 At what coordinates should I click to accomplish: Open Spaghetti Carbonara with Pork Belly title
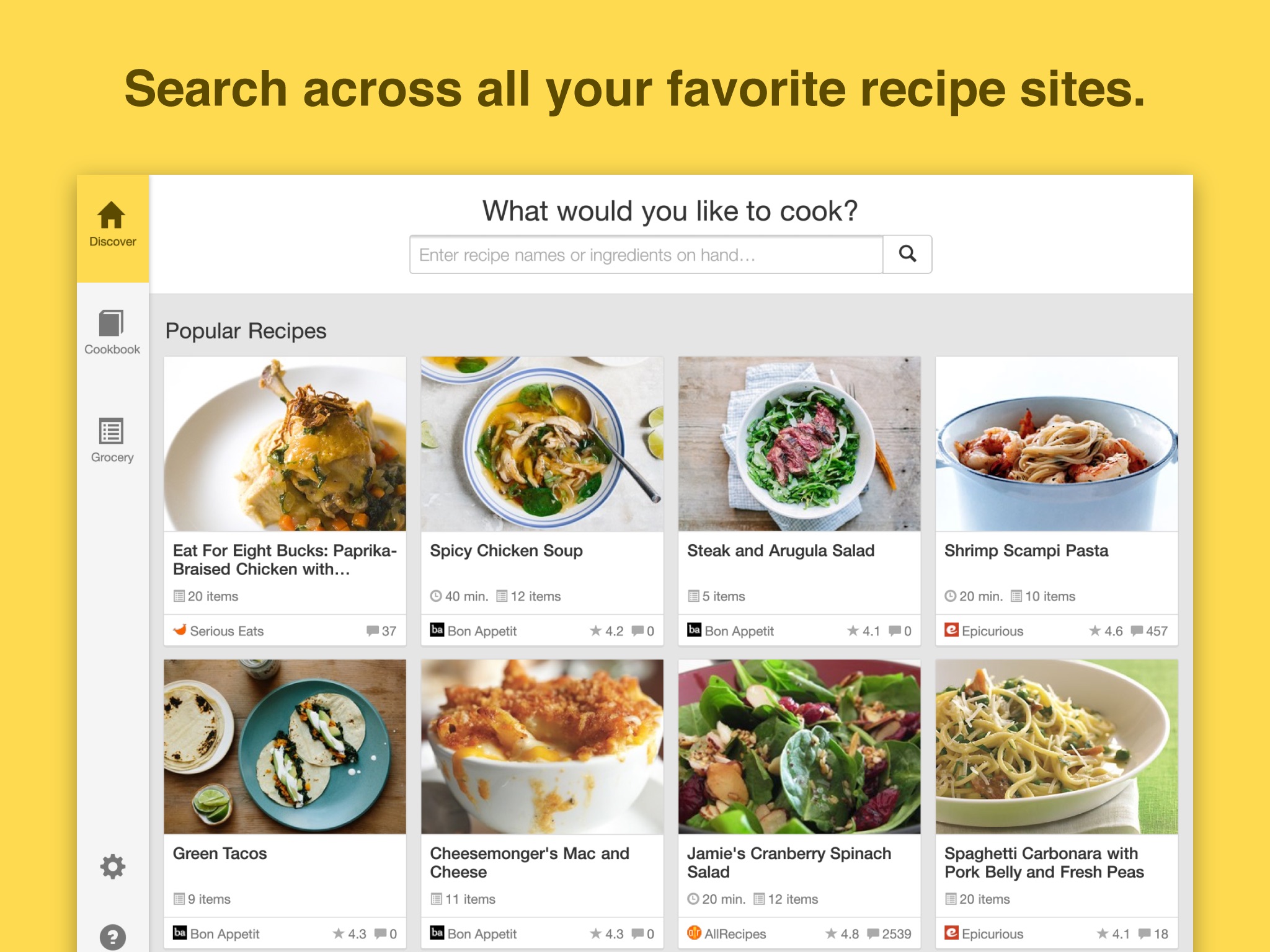pos(1044,862)
